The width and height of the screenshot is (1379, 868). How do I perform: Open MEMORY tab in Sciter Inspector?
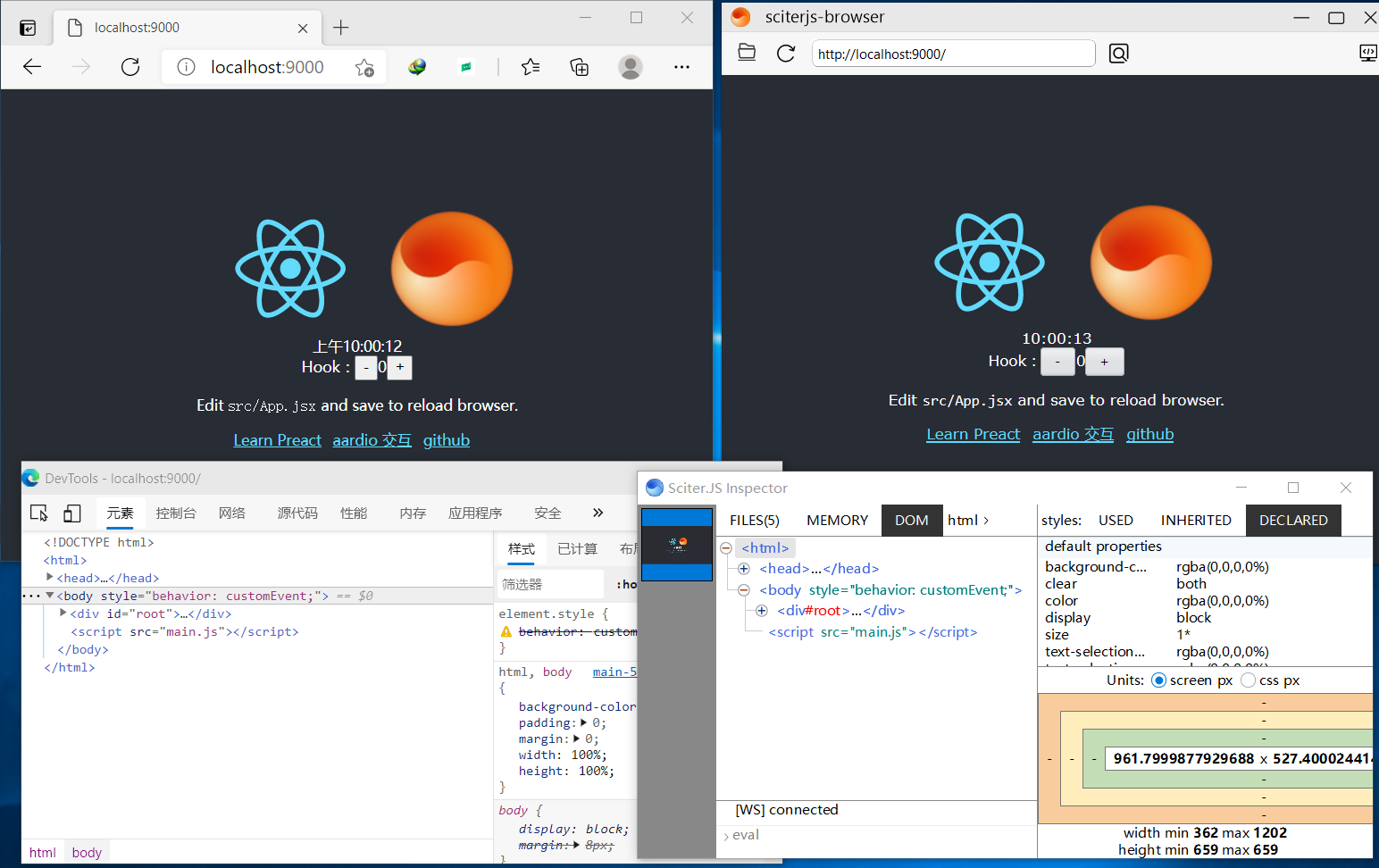click(837, 520)
